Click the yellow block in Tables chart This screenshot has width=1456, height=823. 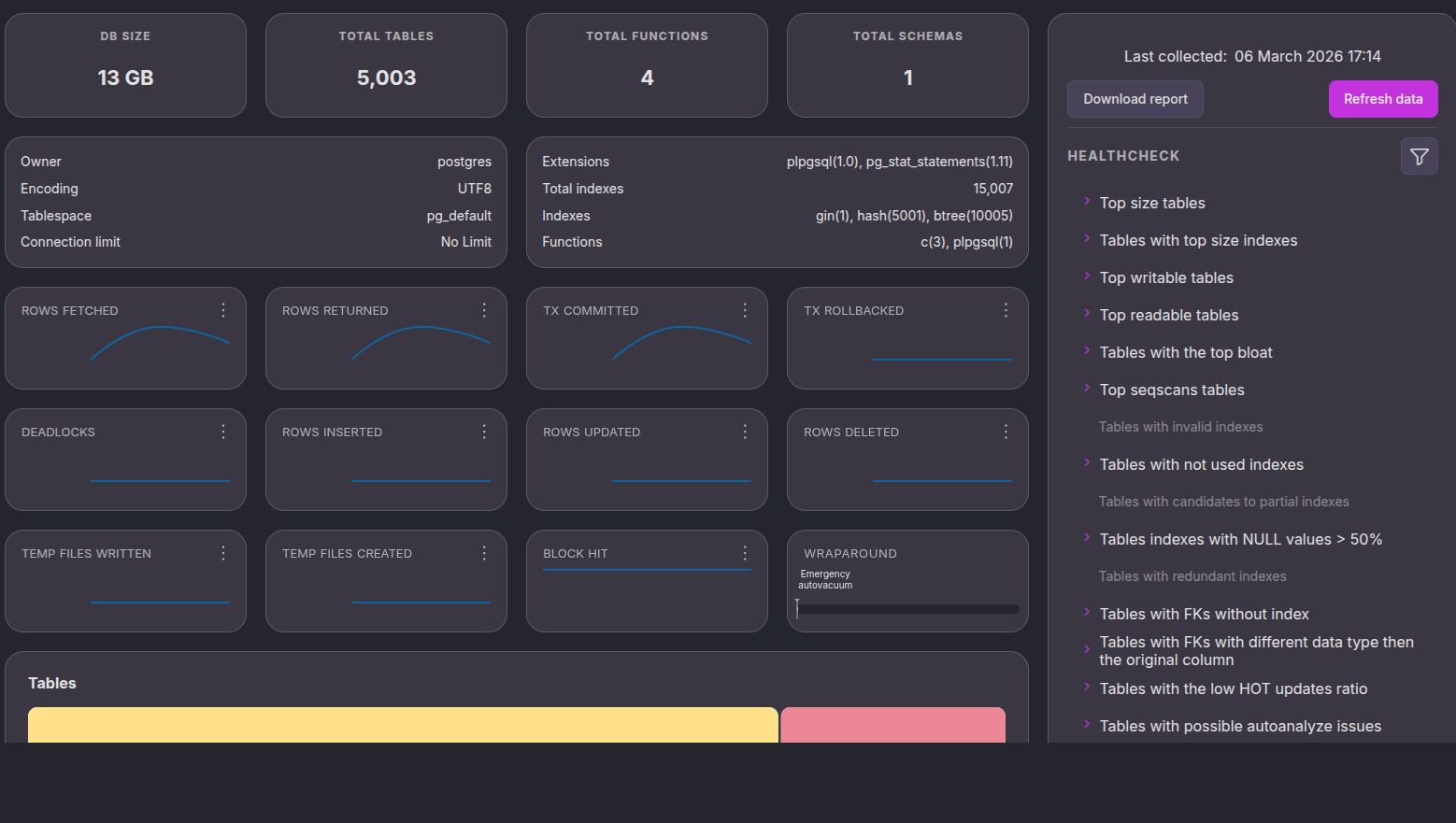[403, 725]
